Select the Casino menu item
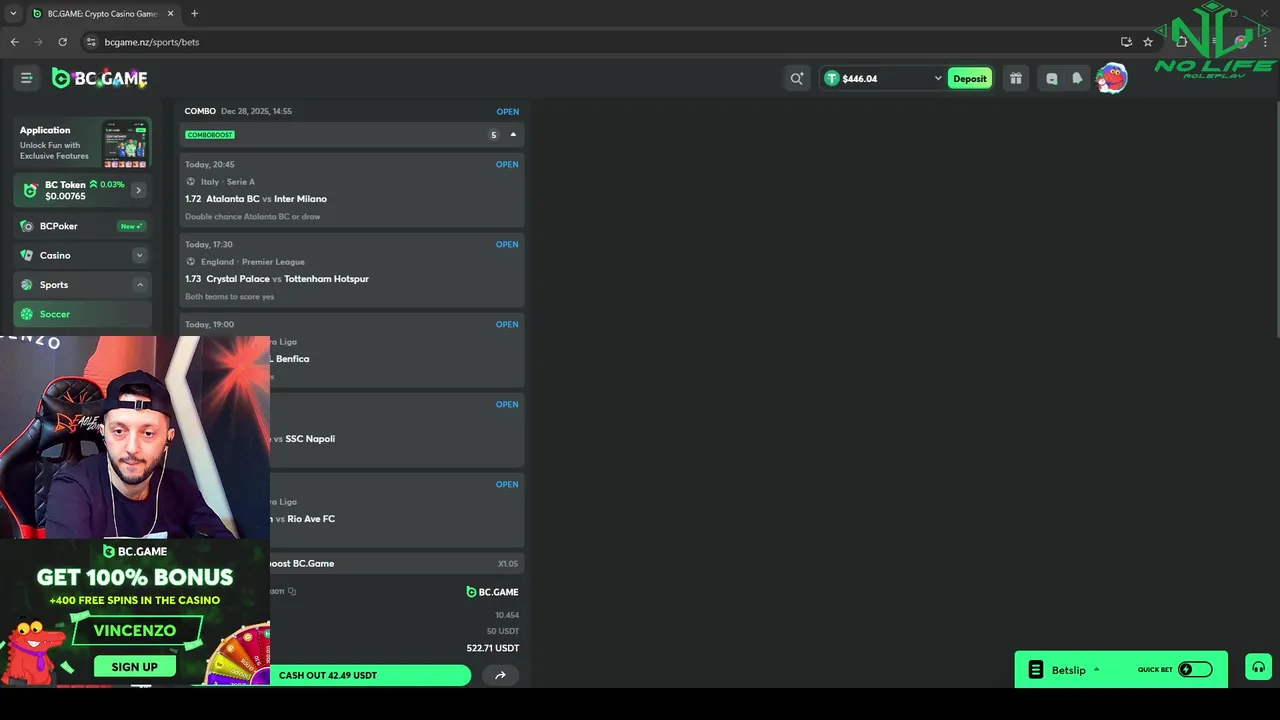This screenshot has height=720, width=1280. (x=83, y=255)
